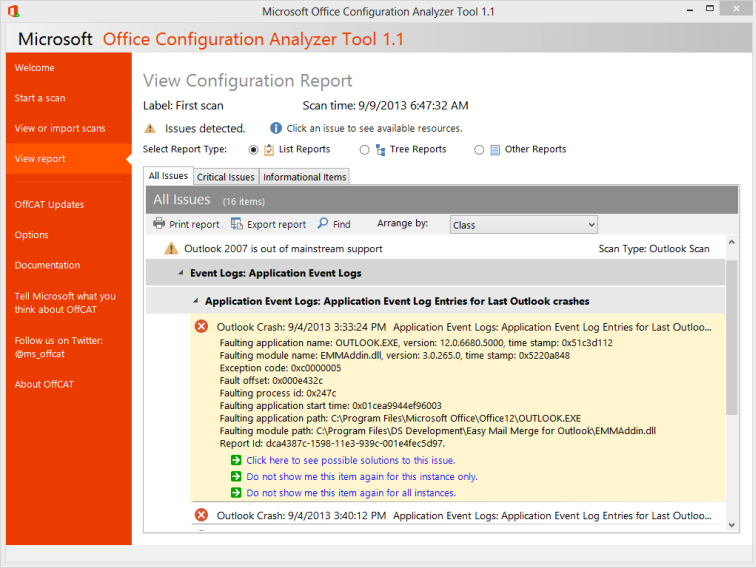Click green arrow next to possible solutions link

(236, 460)
